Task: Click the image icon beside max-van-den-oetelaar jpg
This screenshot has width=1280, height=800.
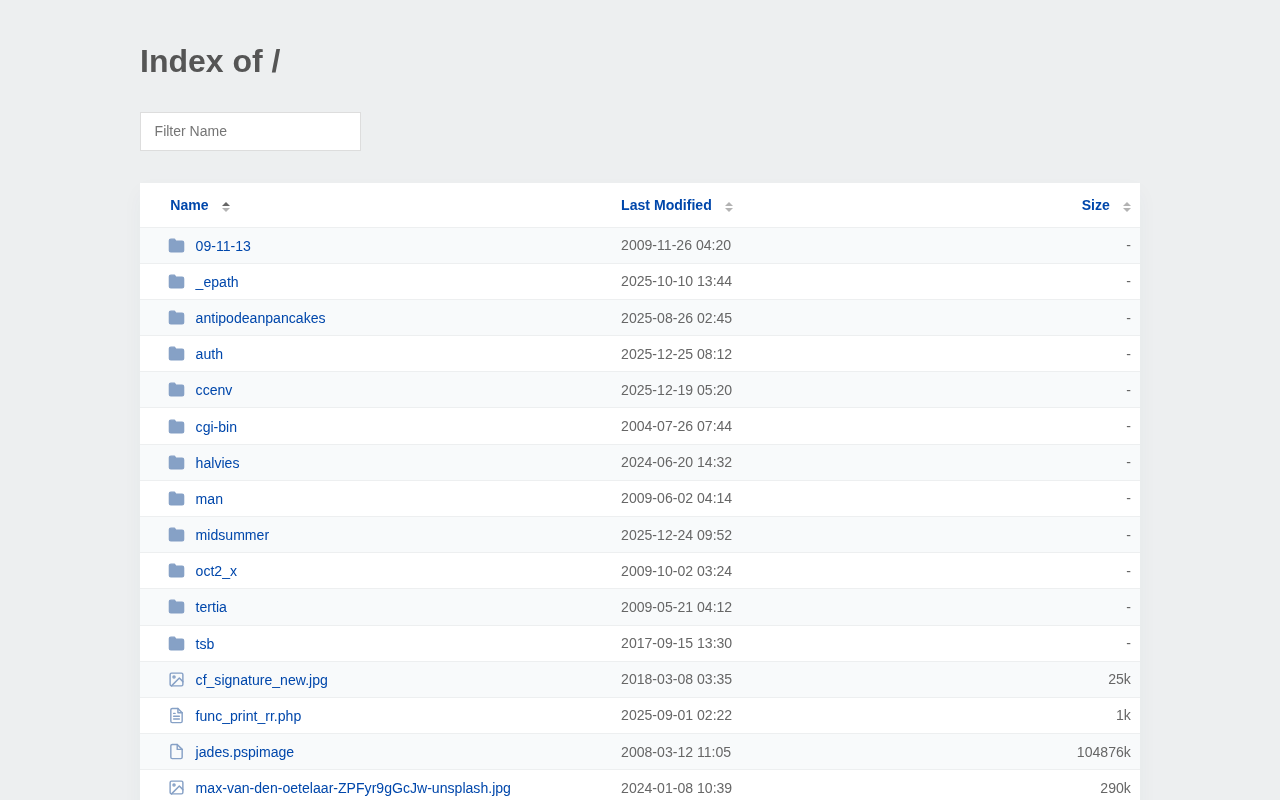Action: 176,788
